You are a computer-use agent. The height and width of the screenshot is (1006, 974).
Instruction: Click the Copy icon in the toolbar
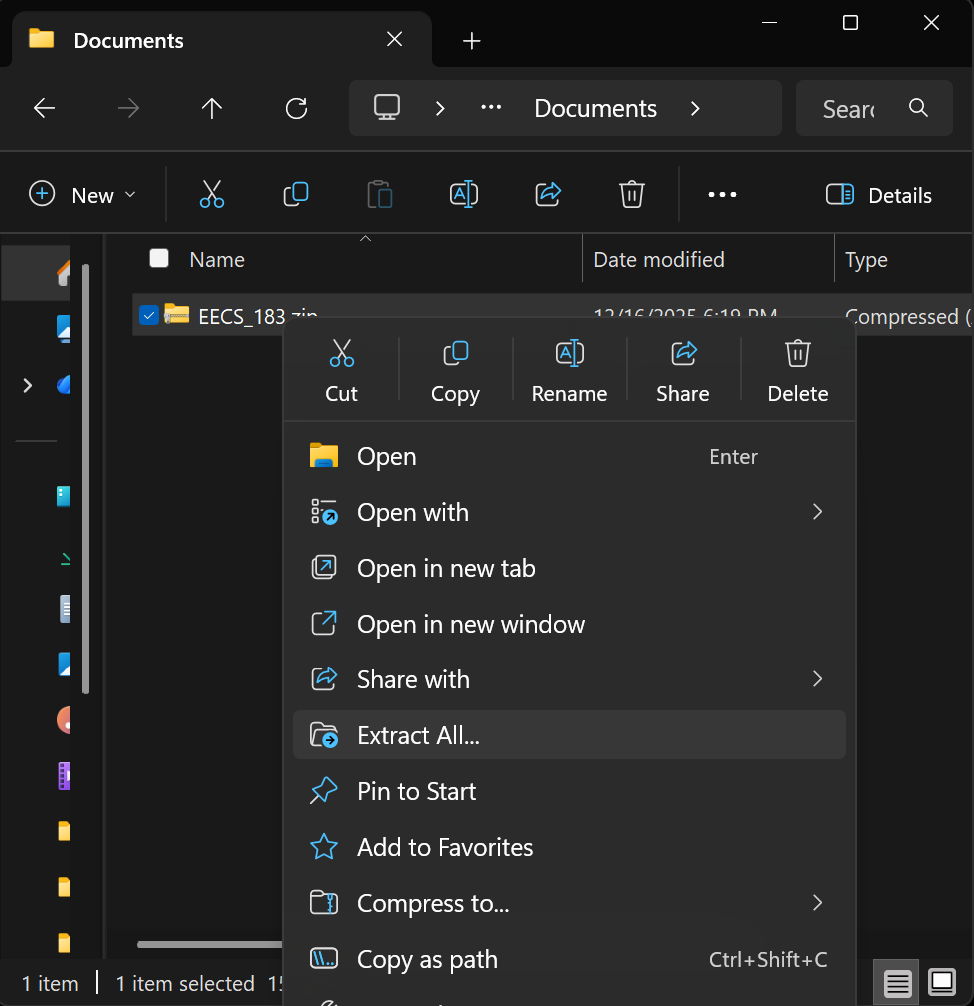point(296,194)
